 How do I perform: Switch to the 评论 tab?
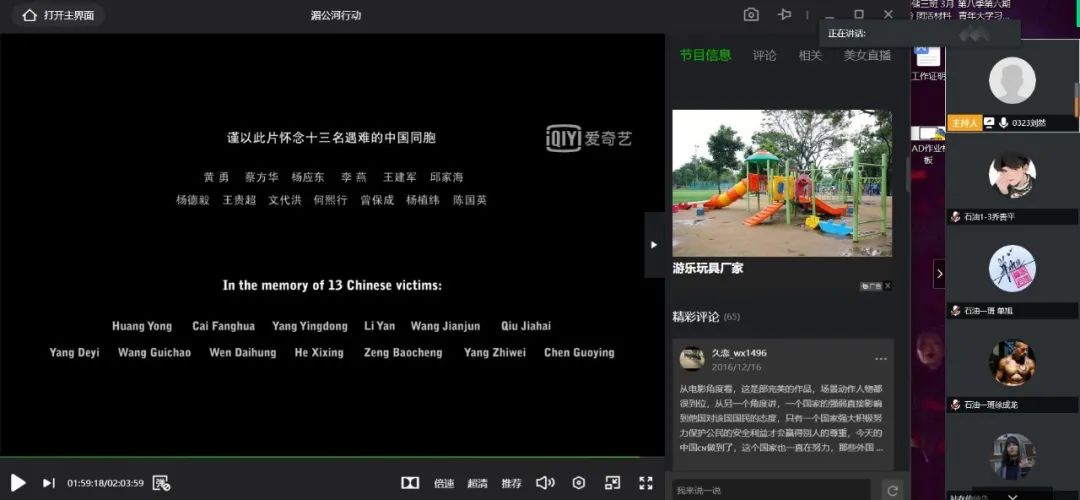tap(765, 56)
